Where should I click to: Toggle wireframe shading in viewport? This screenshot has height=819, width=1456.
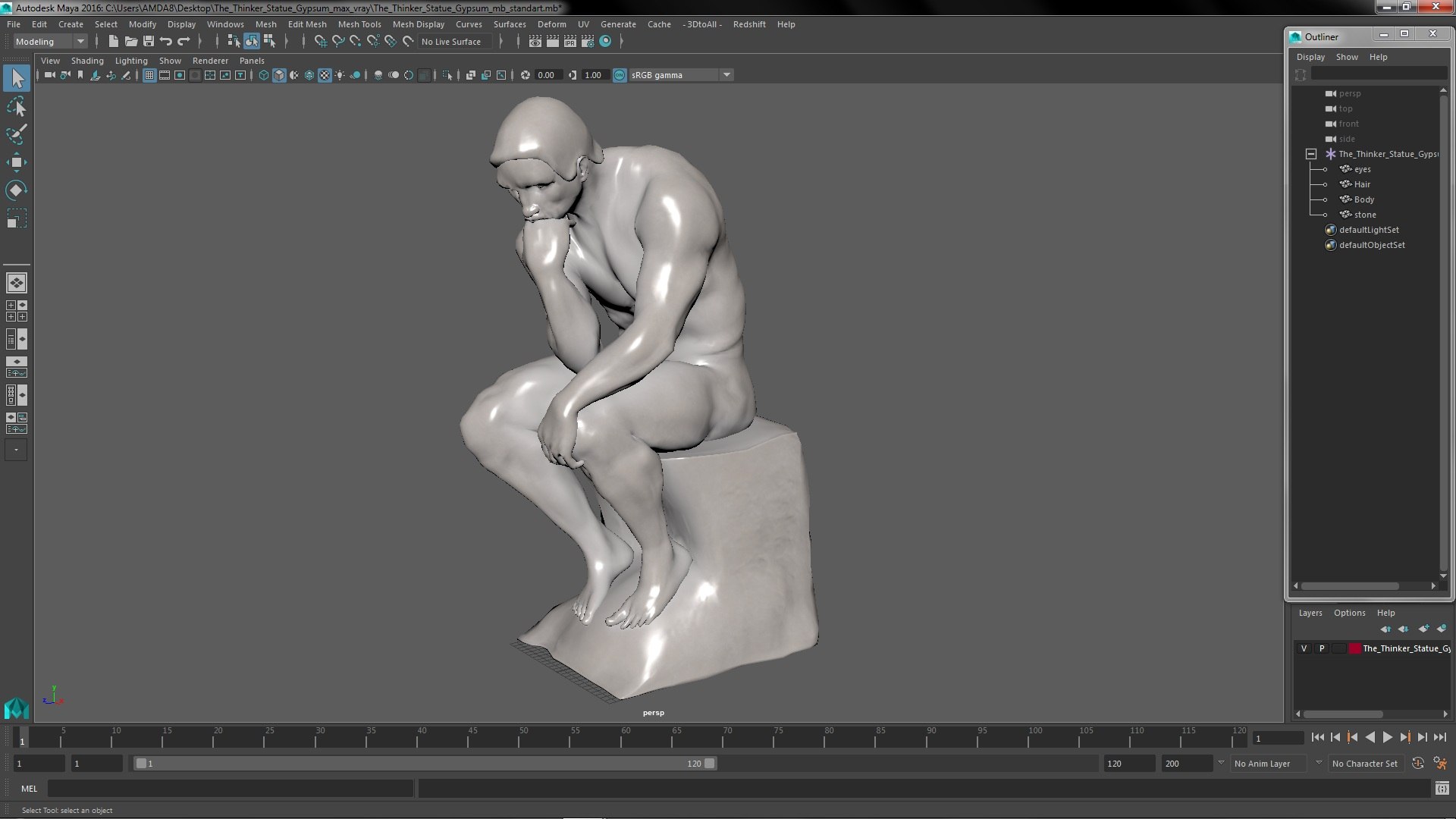coord(264,75)
